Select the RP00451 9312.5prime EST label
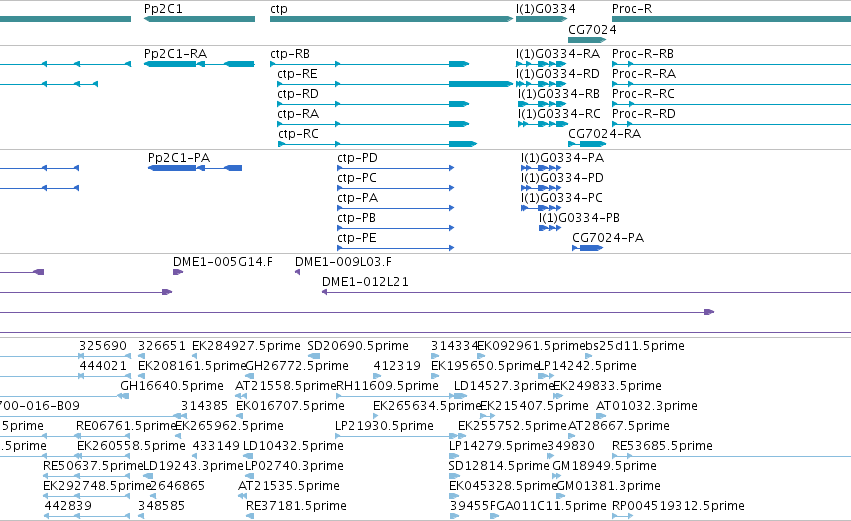The height and width of the screenshot is (521, 851). (x=678, y=507)
